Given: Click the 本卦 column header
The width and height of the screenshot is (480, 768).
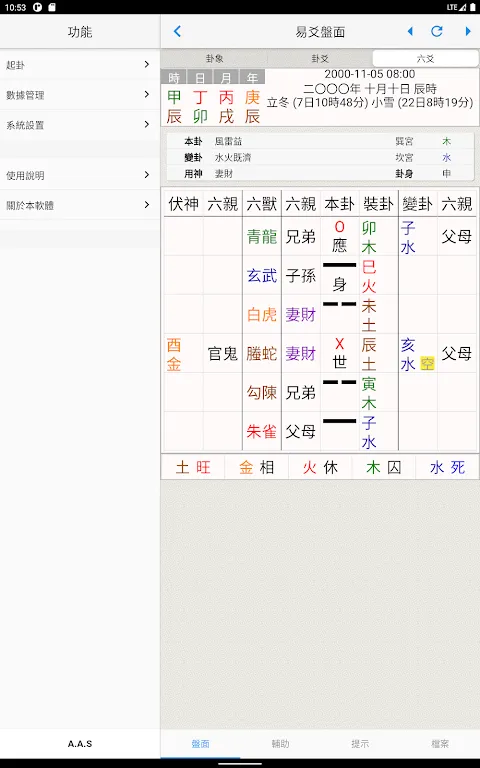Looking at the screenshot, I should [x=339, y=204].
